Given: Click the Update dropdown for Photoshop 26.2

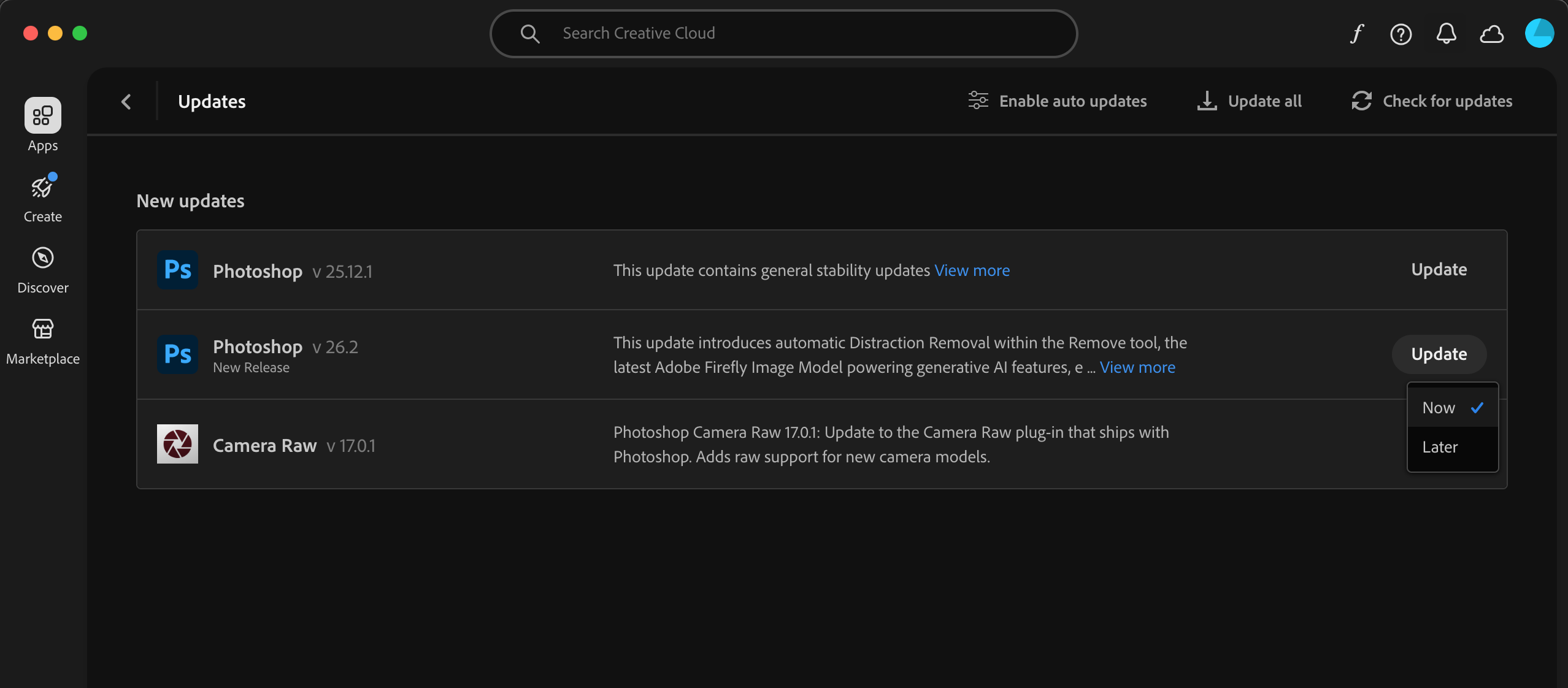Looking at the screenshot, I should 1439,354.
